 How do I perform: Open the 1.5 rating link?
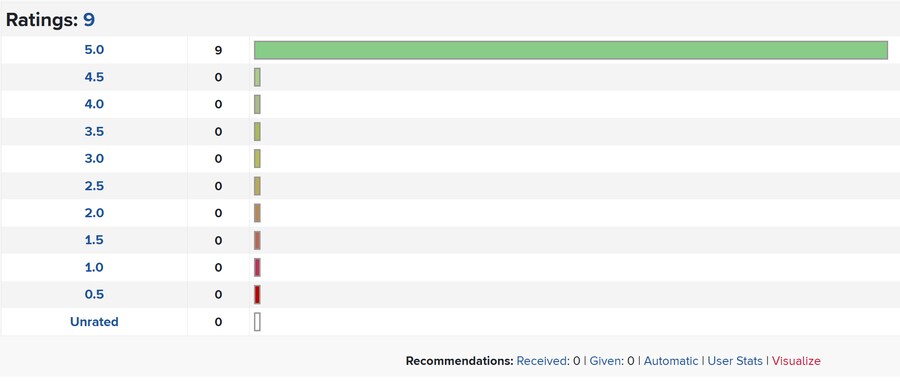[94, 240]
